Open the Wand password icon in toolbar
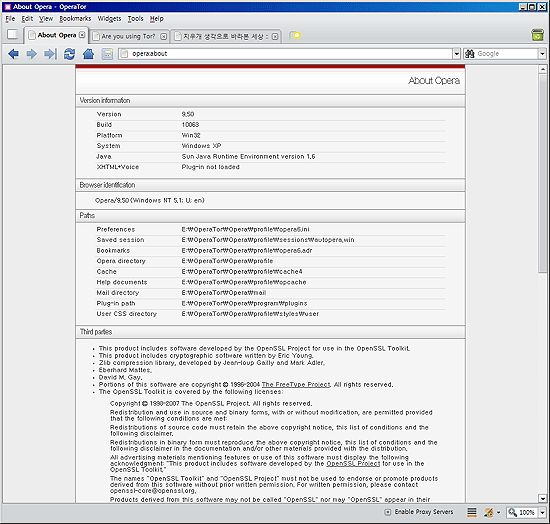This screenshot has height=524, width=550. point(107,54)
